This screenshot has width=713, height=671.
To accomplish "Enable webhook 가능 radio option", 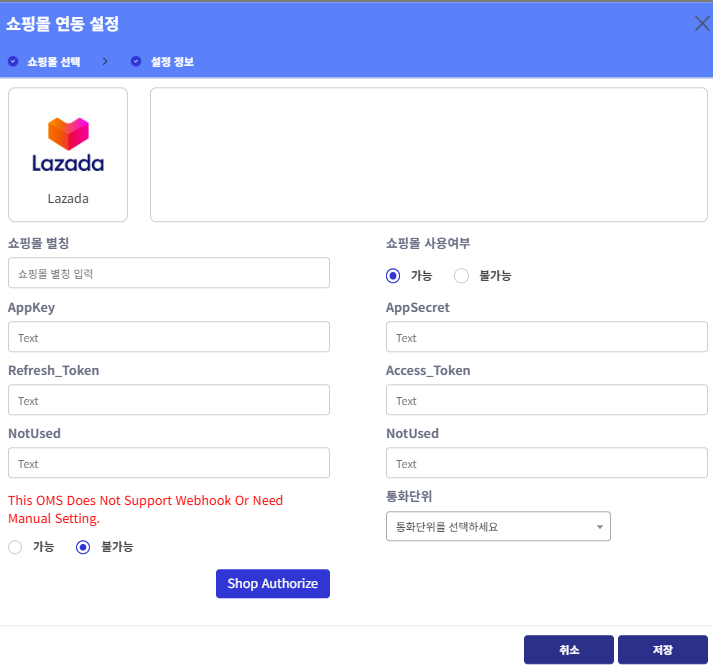I will pyautogui.click(x=15, y=547).
